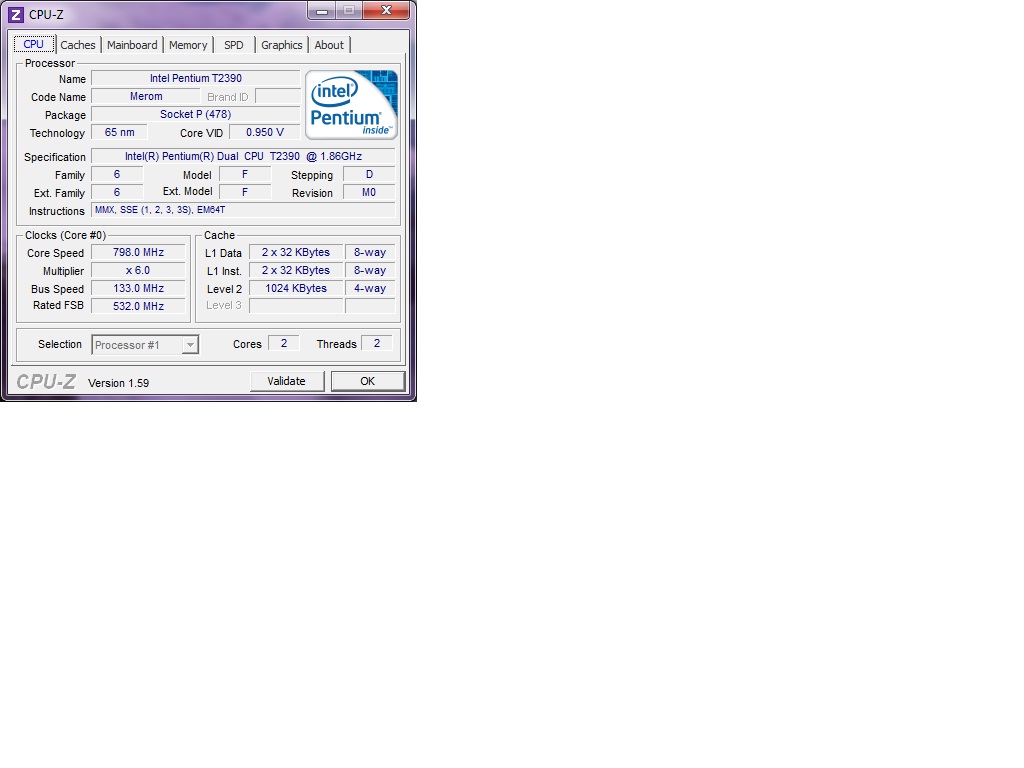The height and width of the screenshot is (768, 1024).
Task: Click the Instructions field 'MMX, SSE...'
Action: [x=243, y=210]
